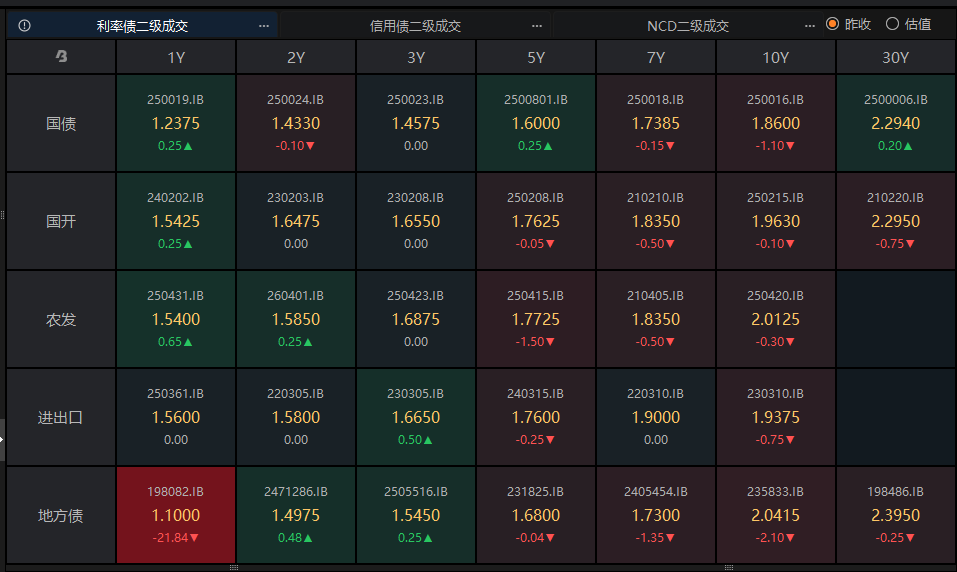The width and height of the screenshot is (957, 572).
Task: Select the 昨收 radio option
Action: point(832,24)
